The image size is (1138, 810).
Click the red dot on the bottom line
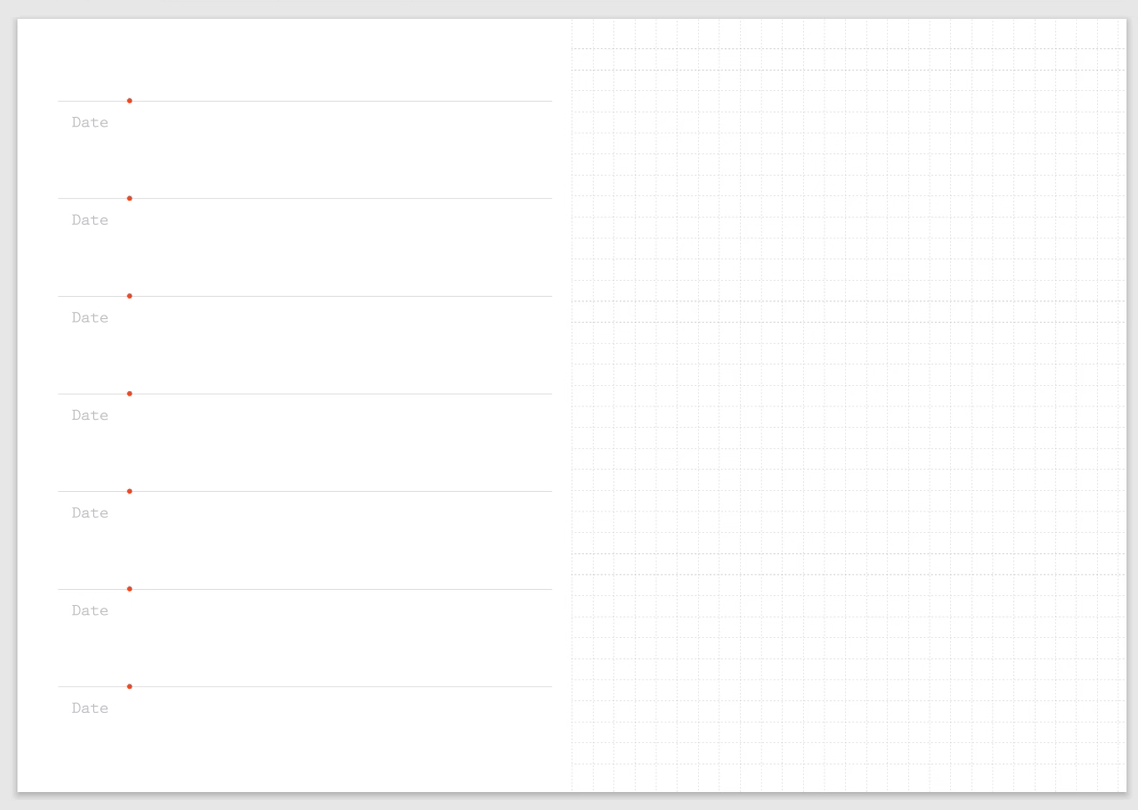click(129, 687)
